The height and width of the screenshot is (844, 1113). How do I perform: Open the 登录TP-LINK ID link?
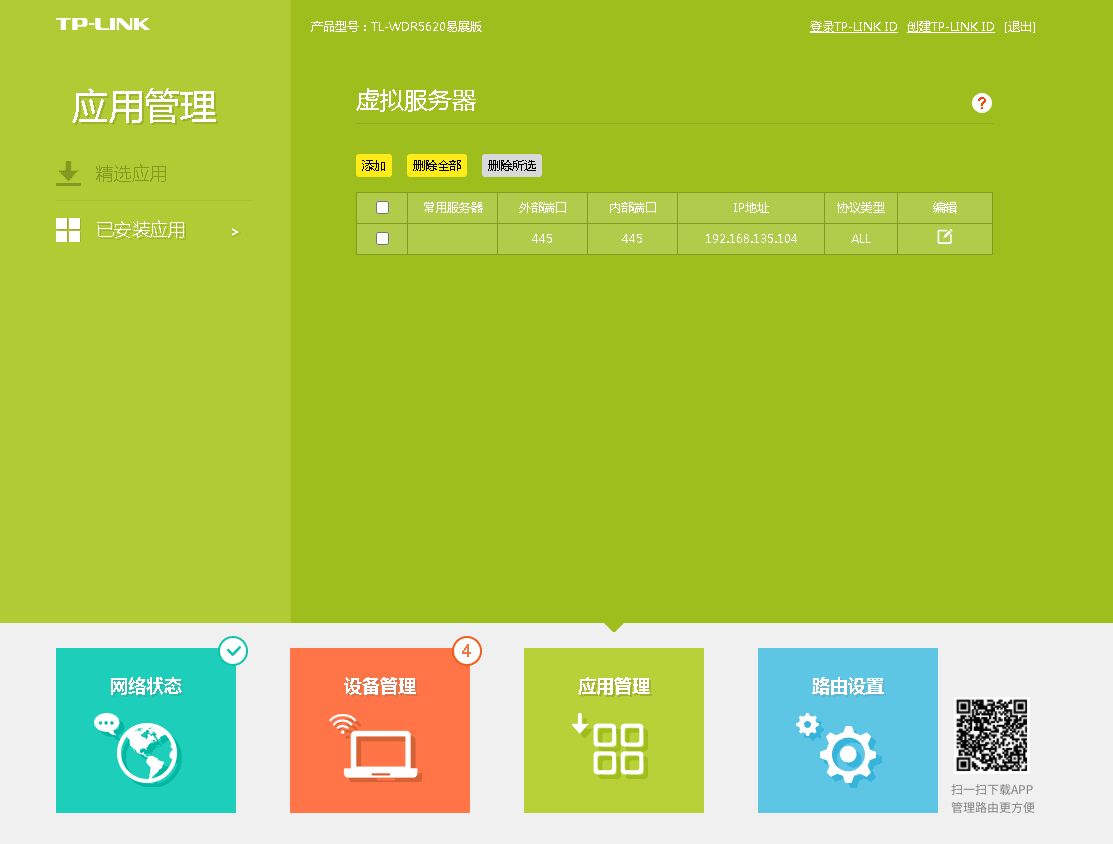coord(853,27)
